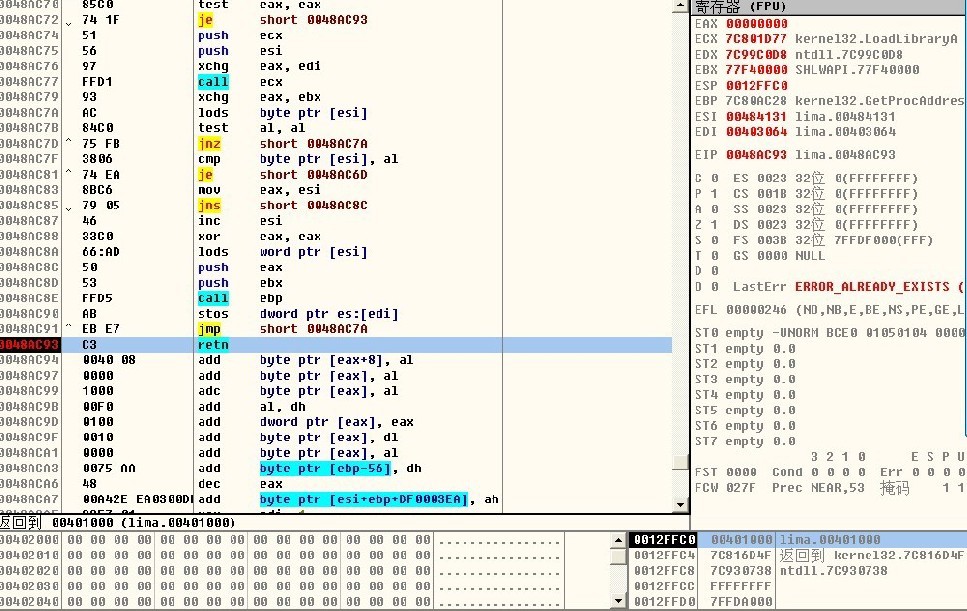967x611 pixels.
Task: Click the T (trap) flag value
Action: pos(714,256)
